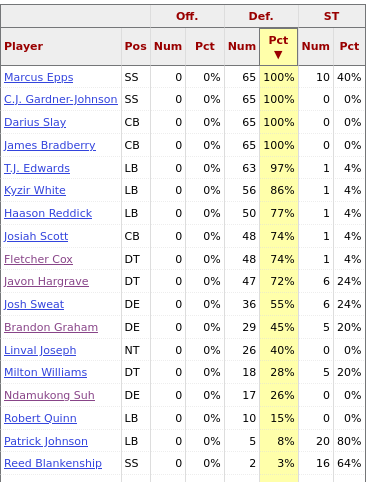The width and height of the screenshot is (371, 482).
Task: Select Darius Slay link
Action: point(35,122)
